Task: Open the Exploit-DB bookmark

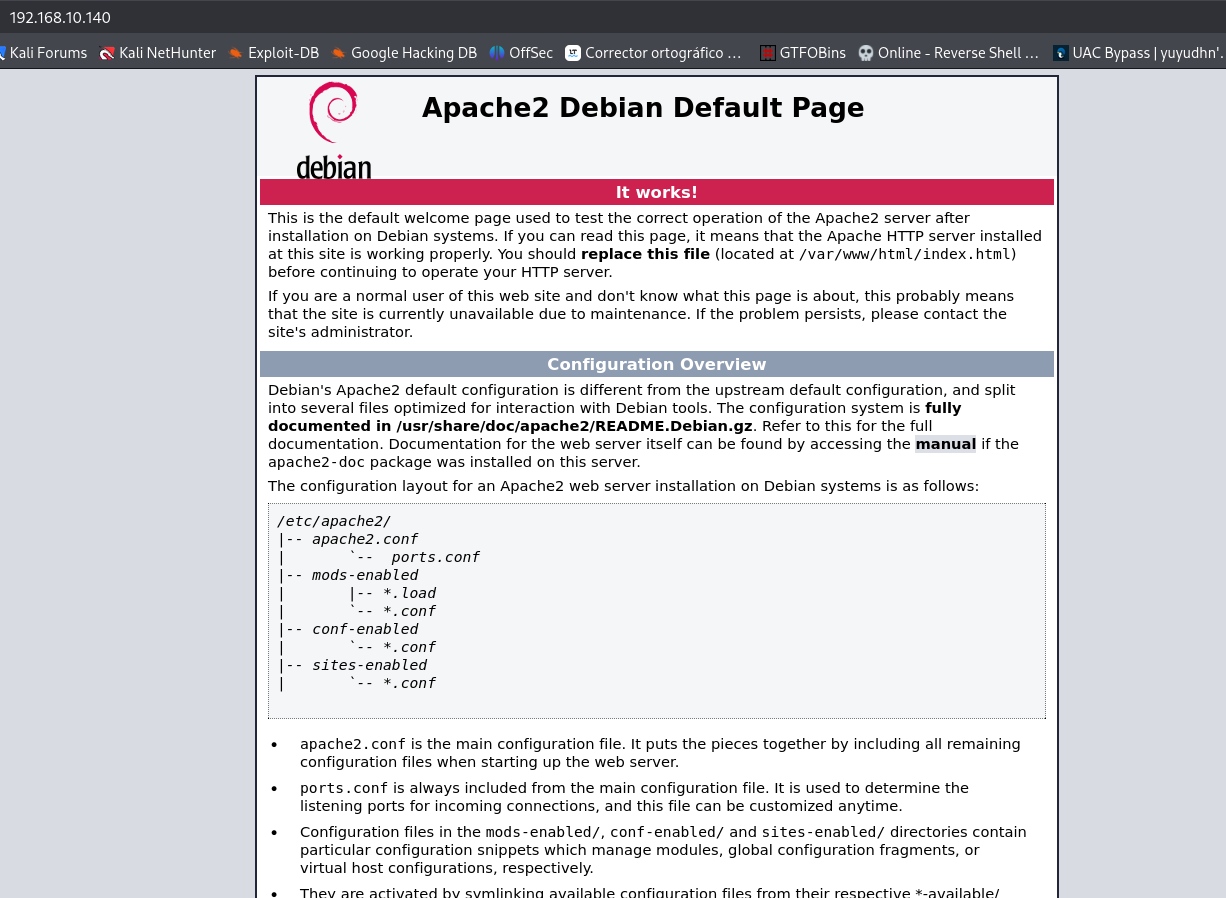Action: (x=273, y=53)
